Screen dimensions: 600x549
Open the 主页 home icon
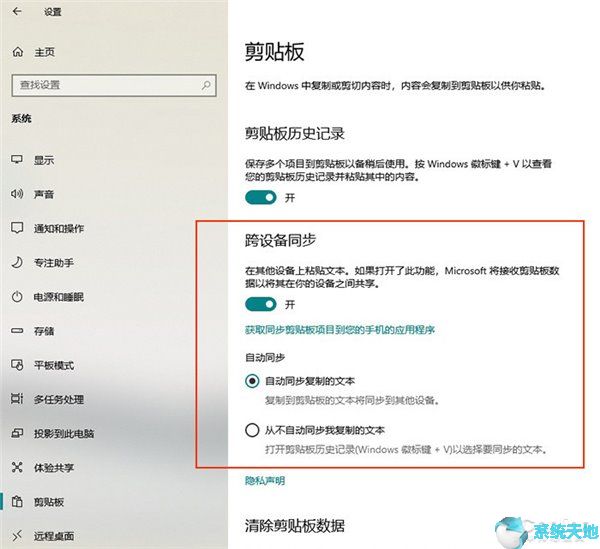click(18, 52)
